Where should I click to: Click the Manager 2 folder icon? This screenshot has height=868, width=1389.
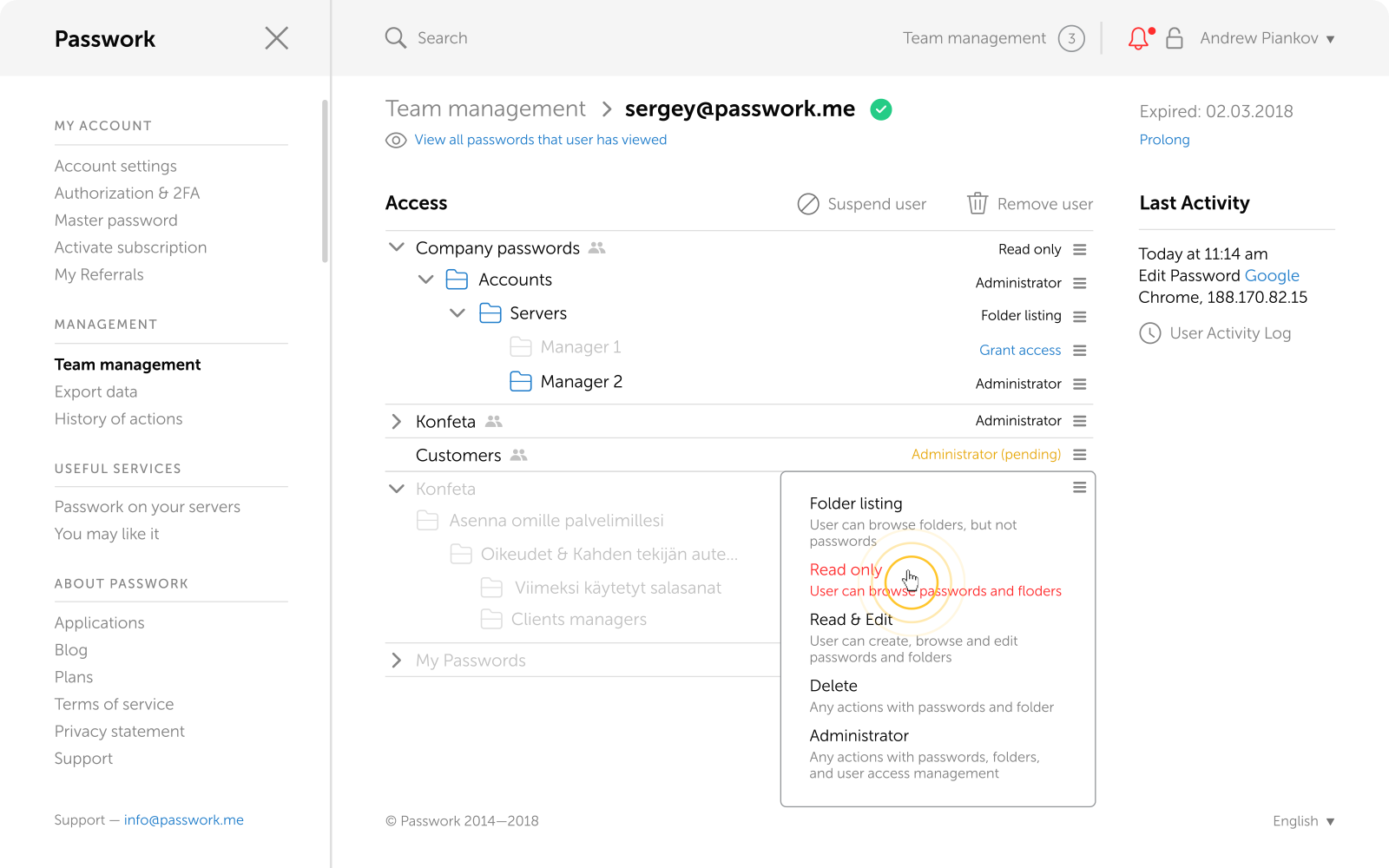[521, 382]
